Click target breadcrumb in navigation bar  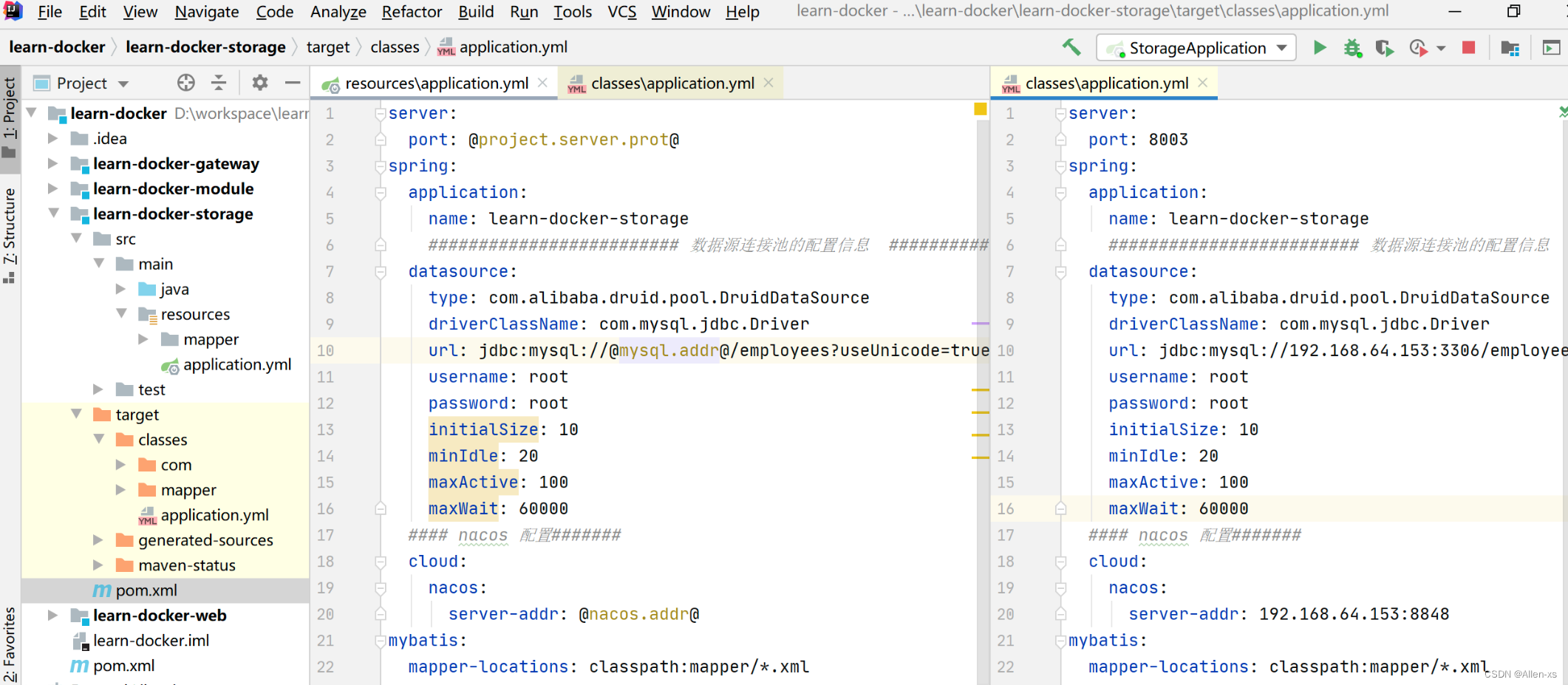pyautogui.click(x=328, y=47)
